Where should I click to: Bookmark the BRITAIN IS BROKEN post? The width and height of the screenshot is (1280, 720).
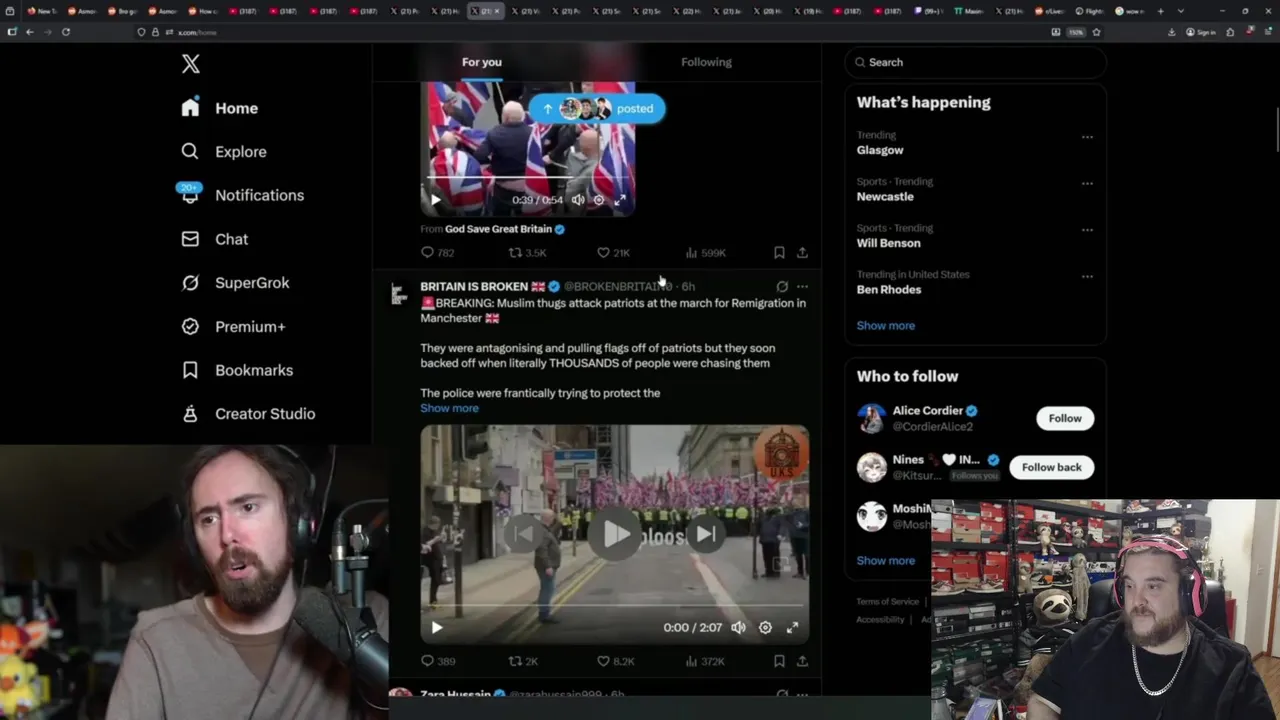tap(779, 661)
